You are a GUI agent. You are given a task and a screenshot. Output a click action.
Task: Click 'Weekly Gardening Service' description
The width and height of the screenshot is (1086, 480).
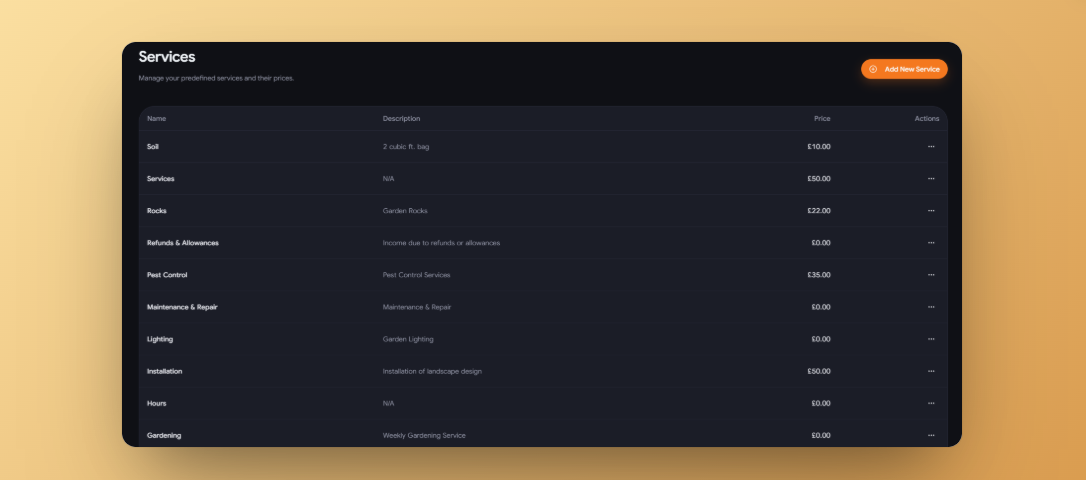pos(424,436)
